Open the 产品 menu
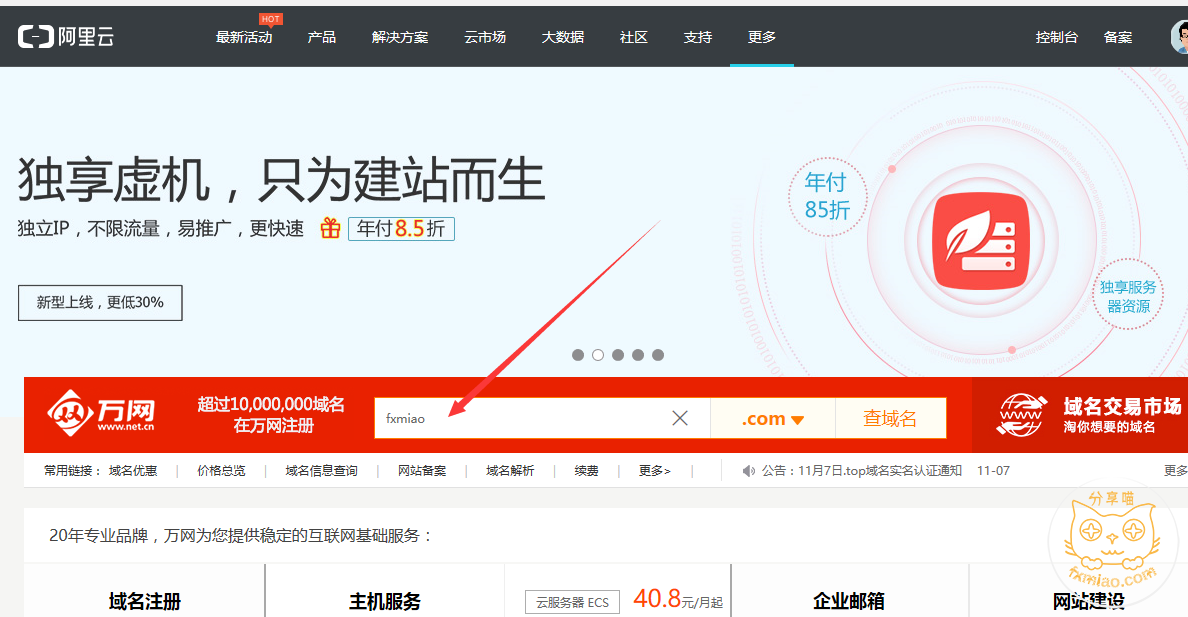The height and width of the screenshot is (617, 1188). (x=322, y=37)
